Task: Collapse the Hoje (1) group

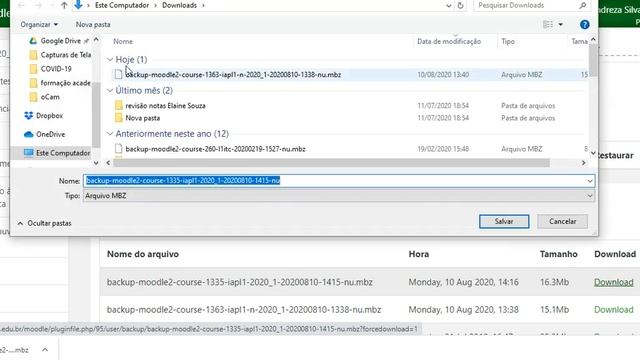Action: (110, 59)
